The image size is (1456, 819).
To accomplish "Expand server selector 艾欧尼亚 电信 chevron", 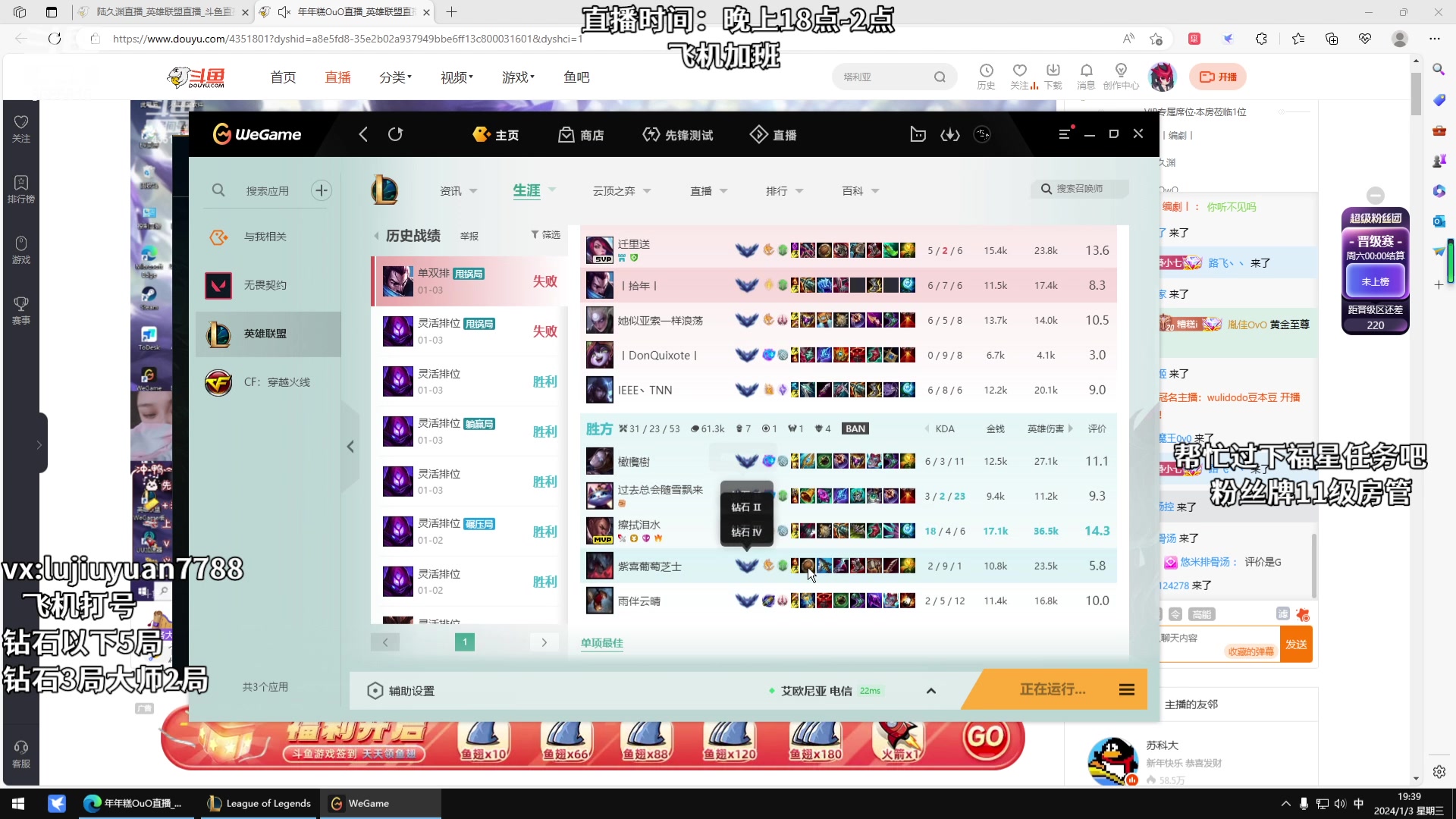I will (931, 691).
